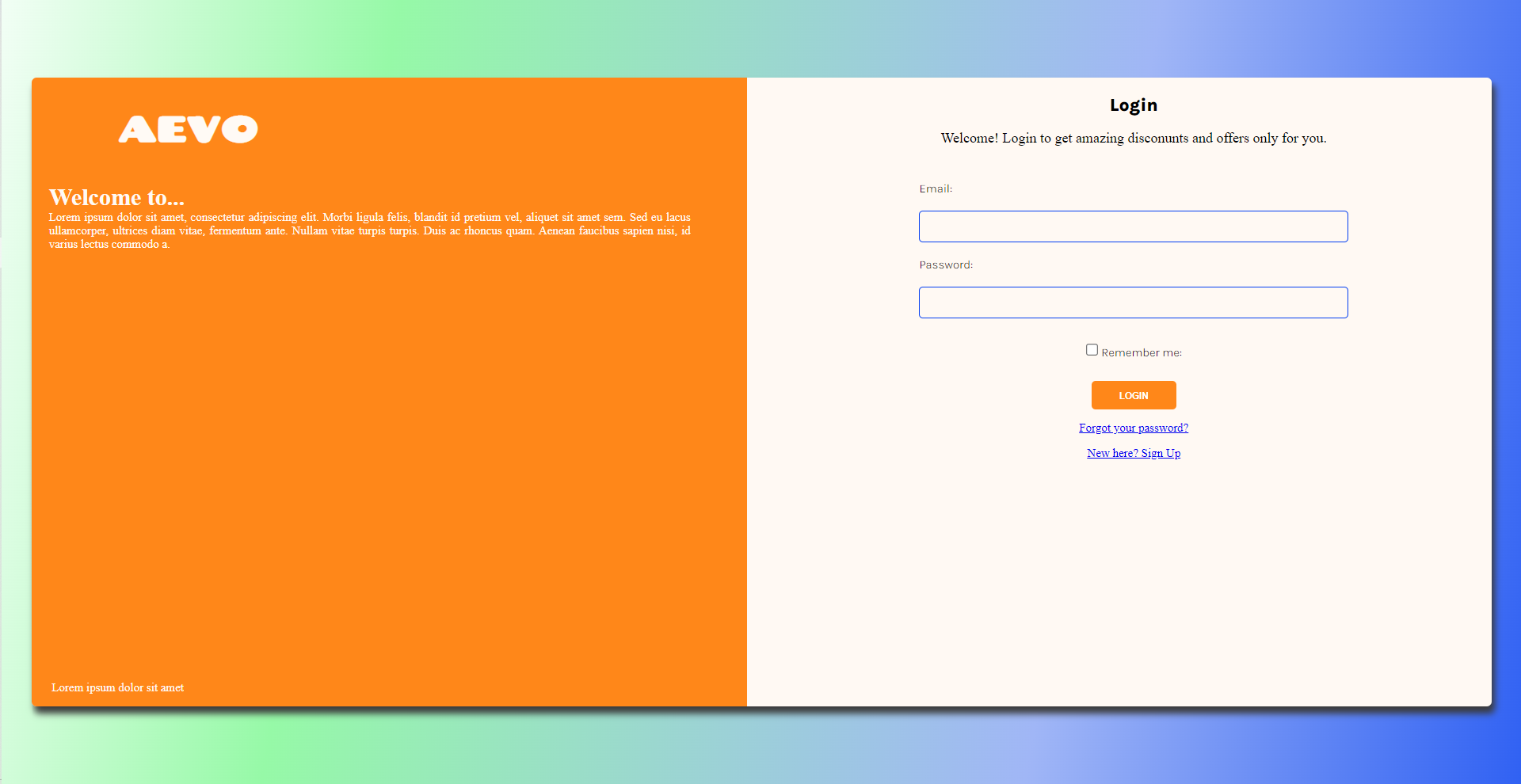Click the Lorem ipsum dolor sit amet footer
The height and width of the screenshot is (784, 1521).
pos(117,687)
